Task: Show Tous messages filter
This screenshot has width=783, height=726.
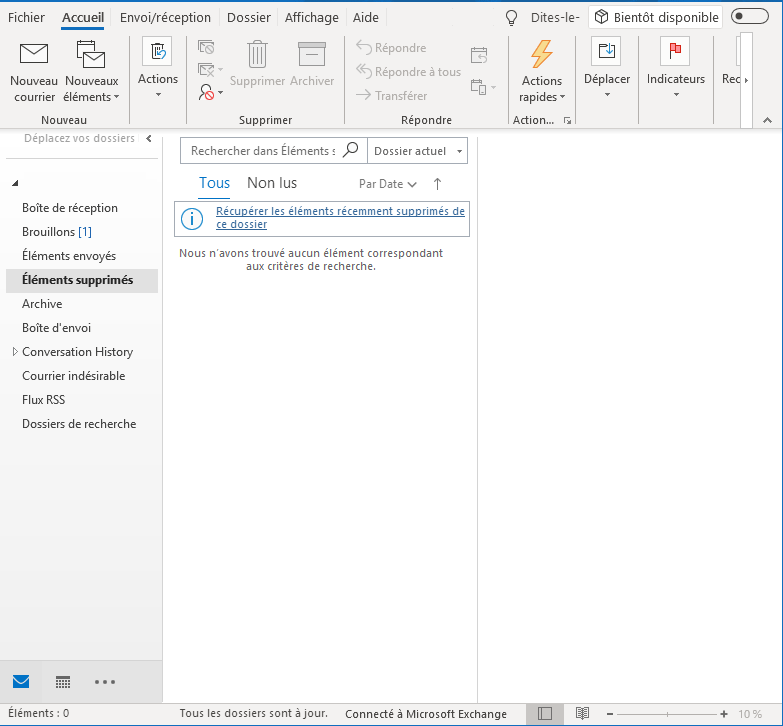Action: click(214, 183)
